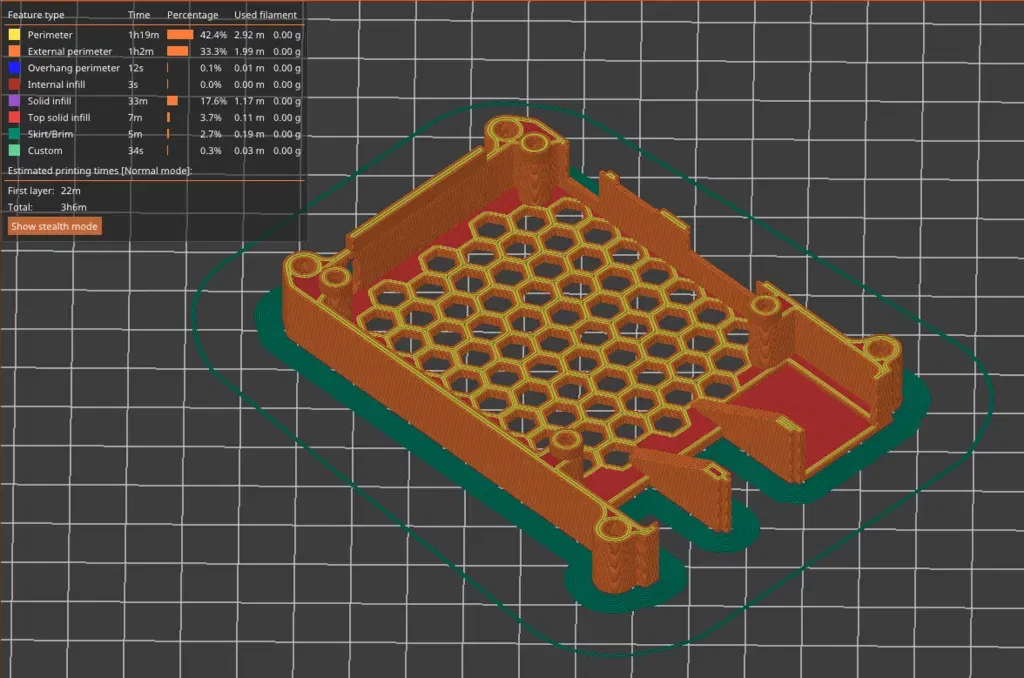
Task: Click the 1h19m Perimeter time value
Action: pos(144,35)
